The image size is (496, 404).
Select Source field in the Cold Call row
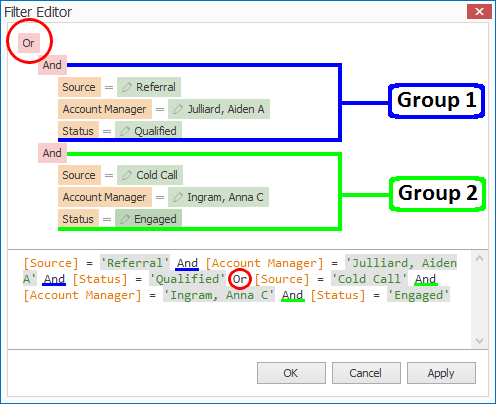point(79,175)
